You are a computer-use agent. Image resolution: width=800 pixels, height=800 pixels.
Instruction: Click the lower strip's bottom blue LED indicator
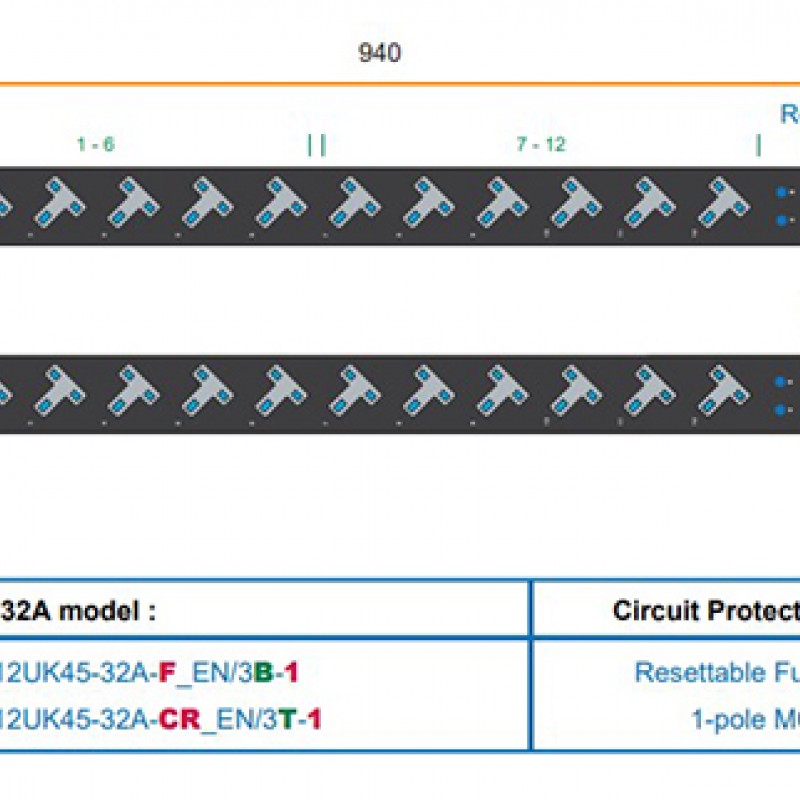pos(783,408)
